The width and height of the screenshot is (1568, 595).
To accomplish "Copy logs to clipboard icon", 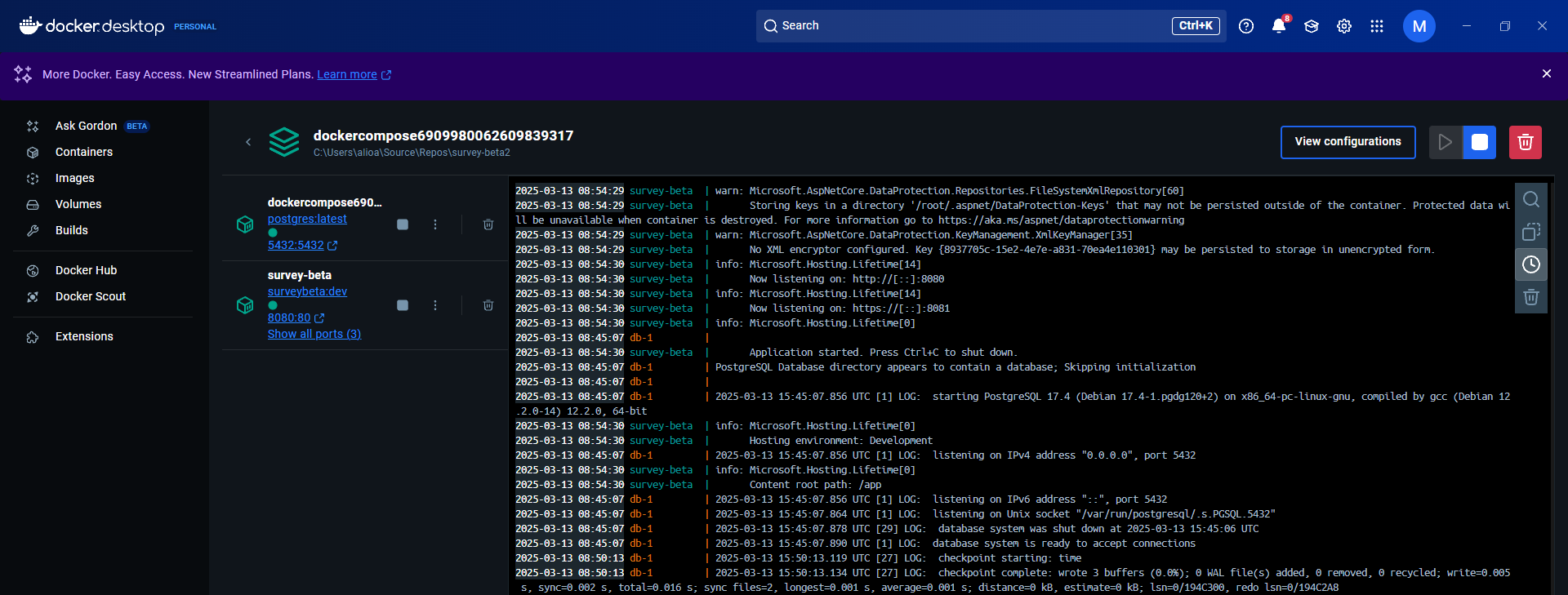I will click(x=1531, y=232).
